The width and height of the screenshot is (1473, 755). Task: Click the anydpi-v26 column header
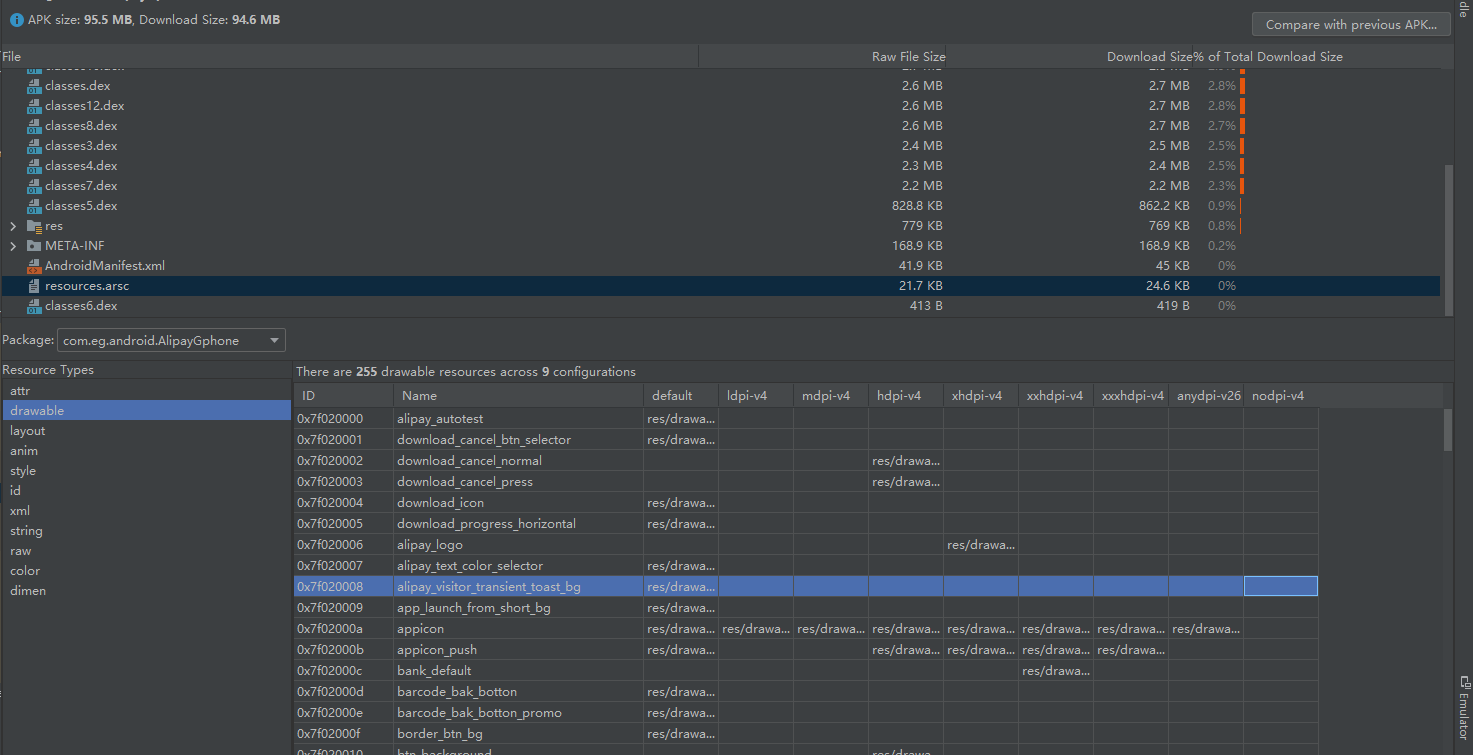(x=1206, y=396)
